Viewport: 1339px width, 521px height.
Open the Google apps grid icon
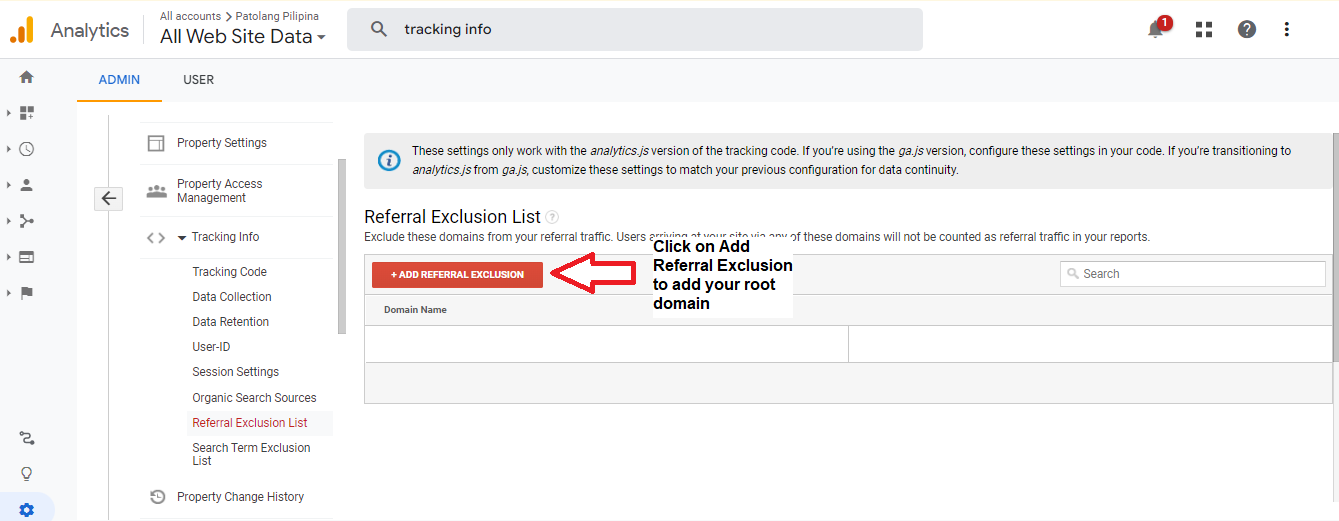(1204, 29)
